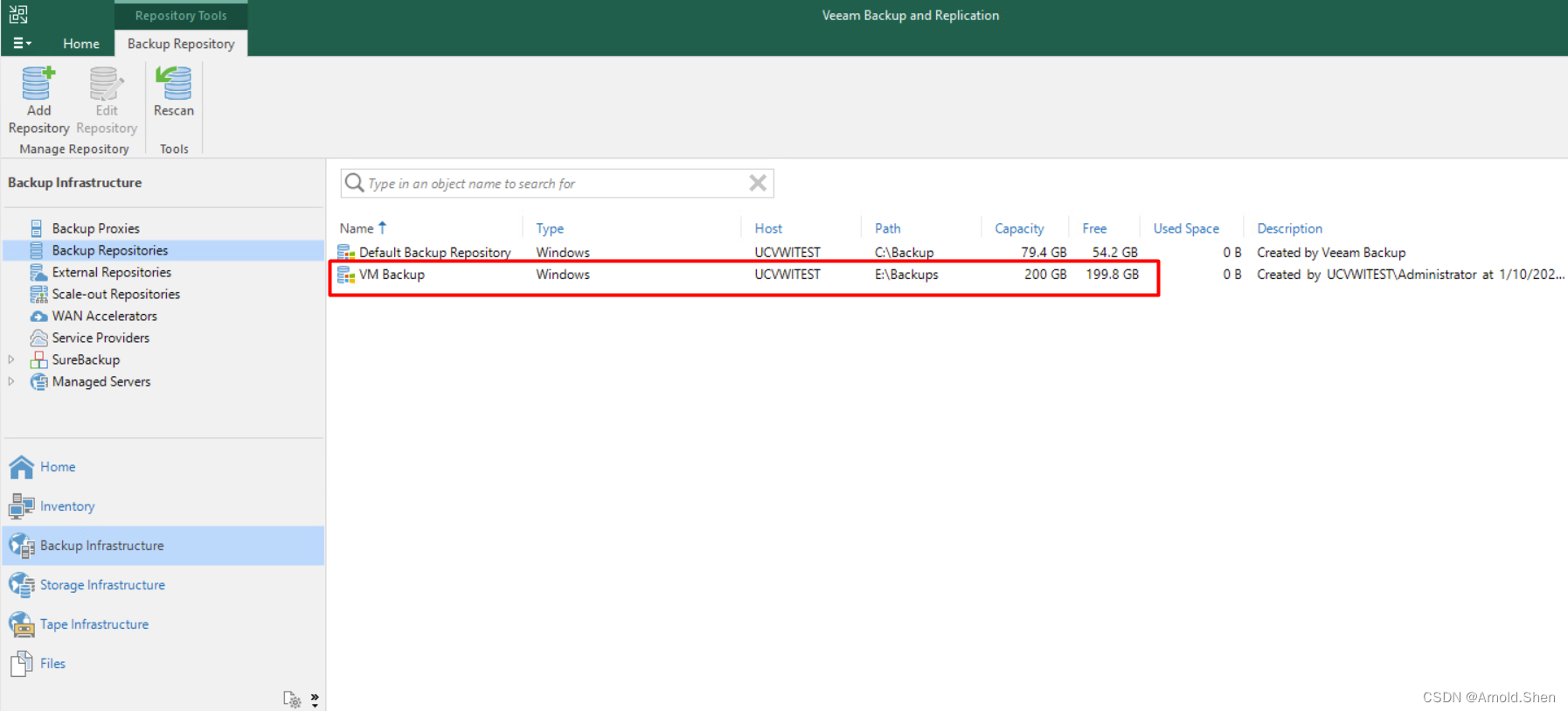Open the main hamburger menu dropdown
Viewport: 1568px width, 711px height.
(x=22, y=43)
